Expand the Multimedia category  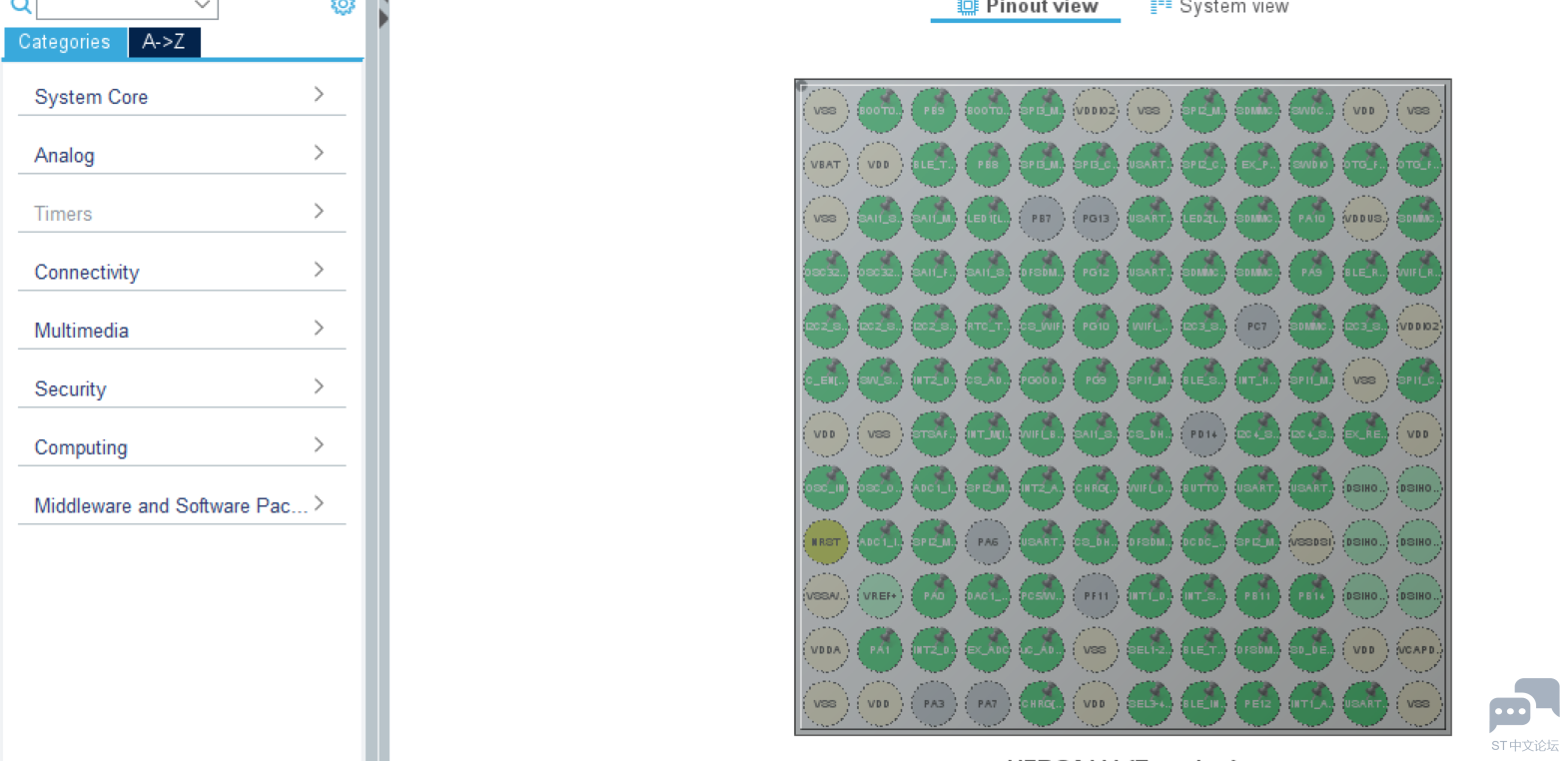pyautogui.click(x=182, y=330)
